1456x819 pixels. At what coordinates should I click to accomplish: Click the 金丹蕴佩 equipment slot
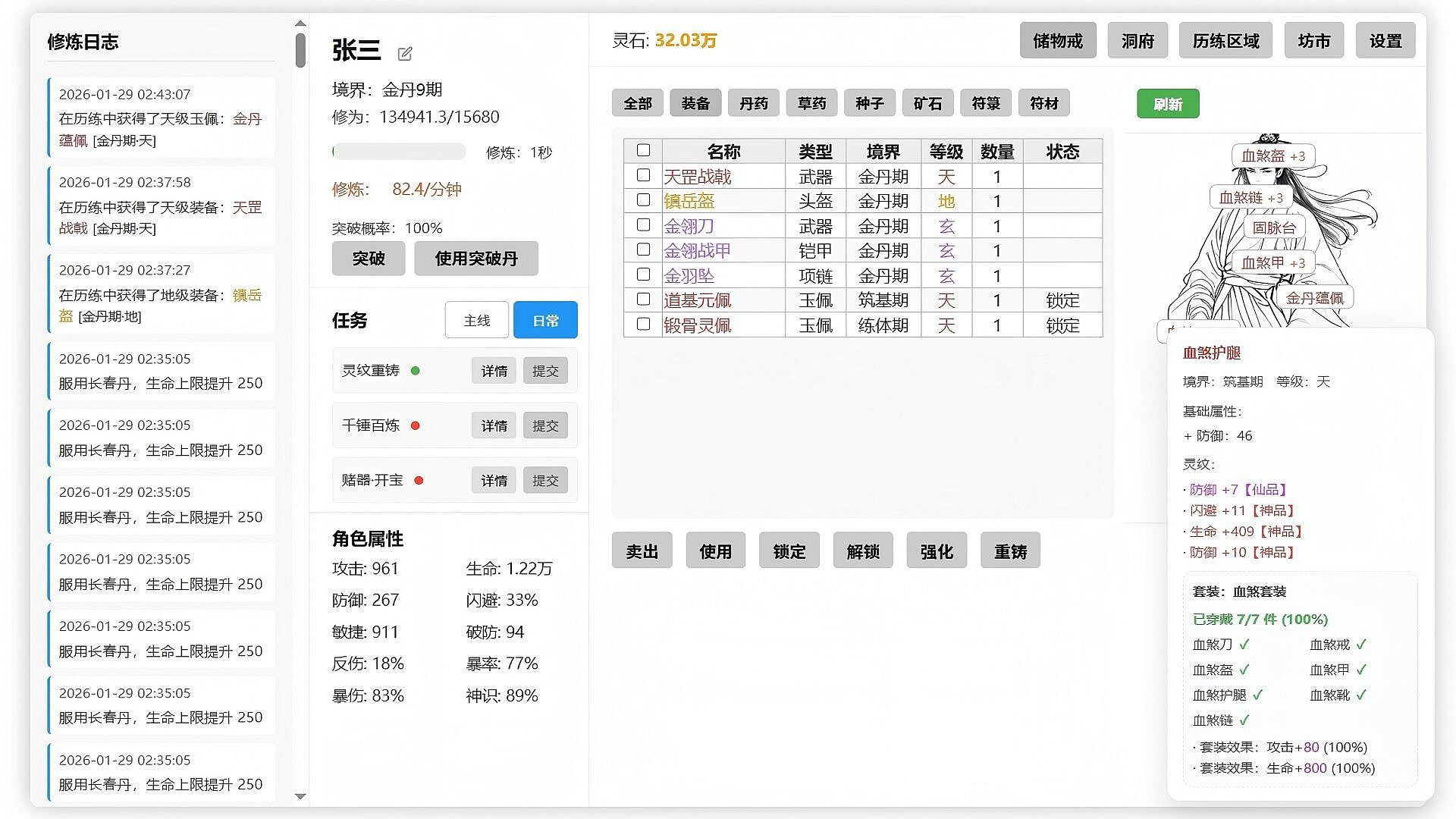(x=1314, y=298)
